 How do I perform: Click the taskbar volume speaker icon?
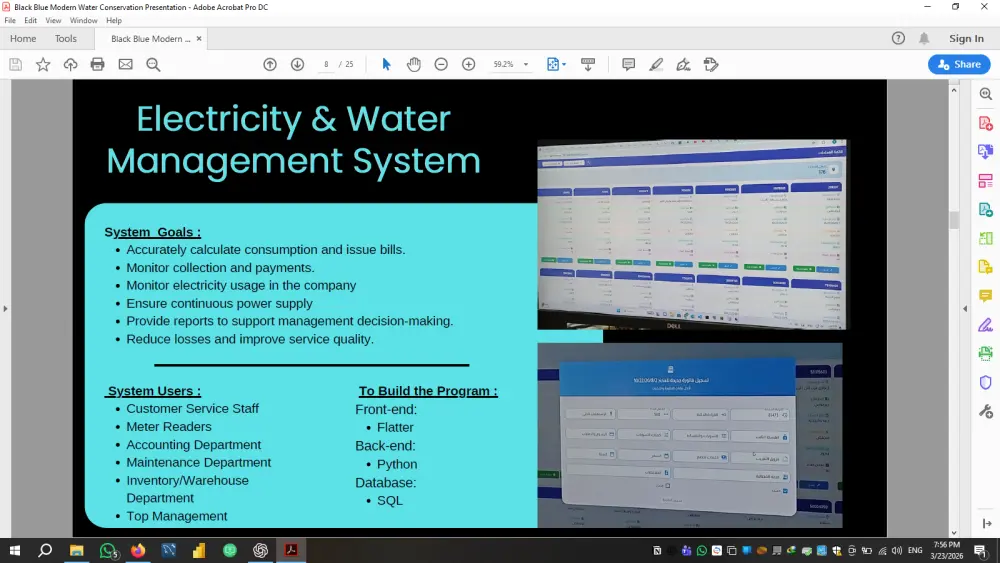pos(897,550)
